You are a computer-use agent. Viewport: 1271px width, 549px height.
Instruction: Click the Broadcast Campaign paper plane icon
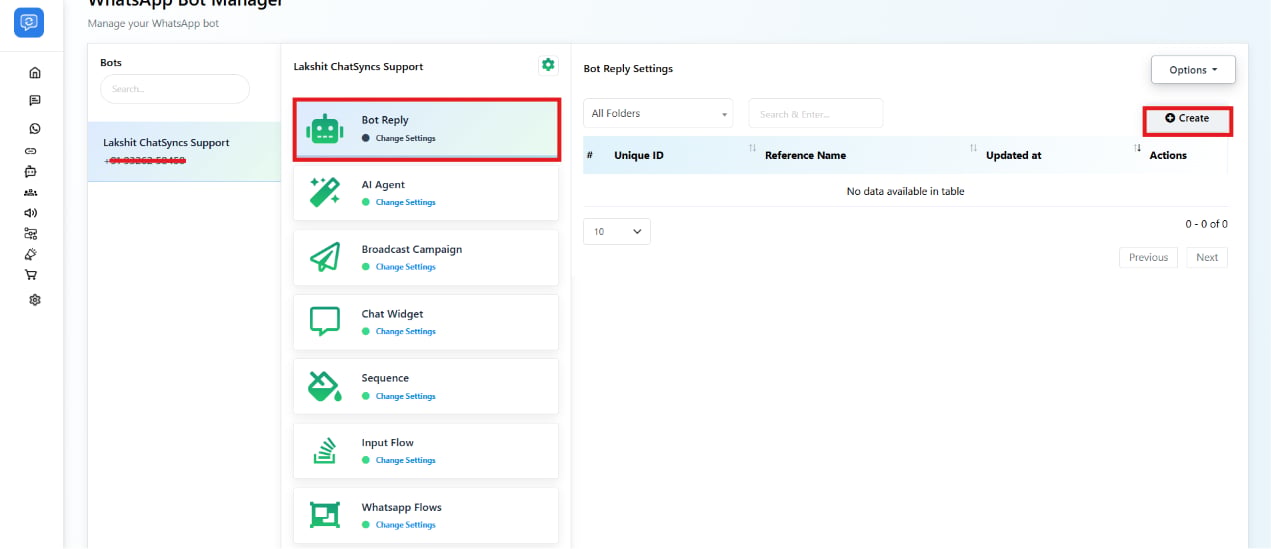(x=324, y=257)
